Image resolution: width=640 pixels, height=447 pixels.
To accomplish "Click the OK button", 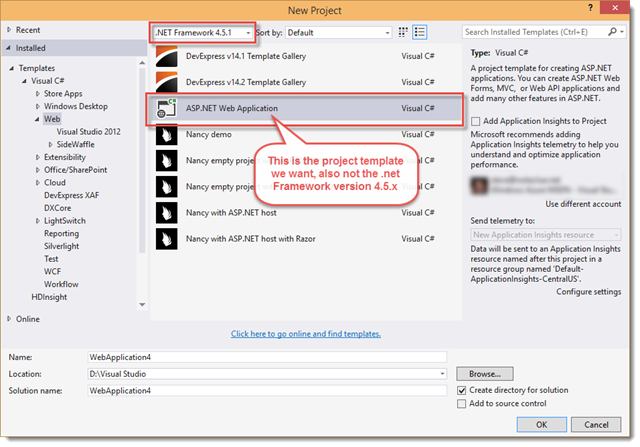I will [542, 425].
